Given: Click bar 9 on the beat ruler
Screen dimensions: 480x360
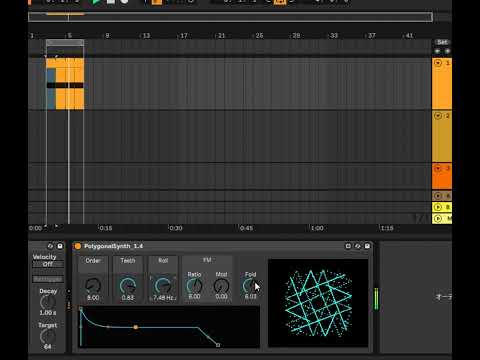Looking at the screenshot, I should 107,35.
